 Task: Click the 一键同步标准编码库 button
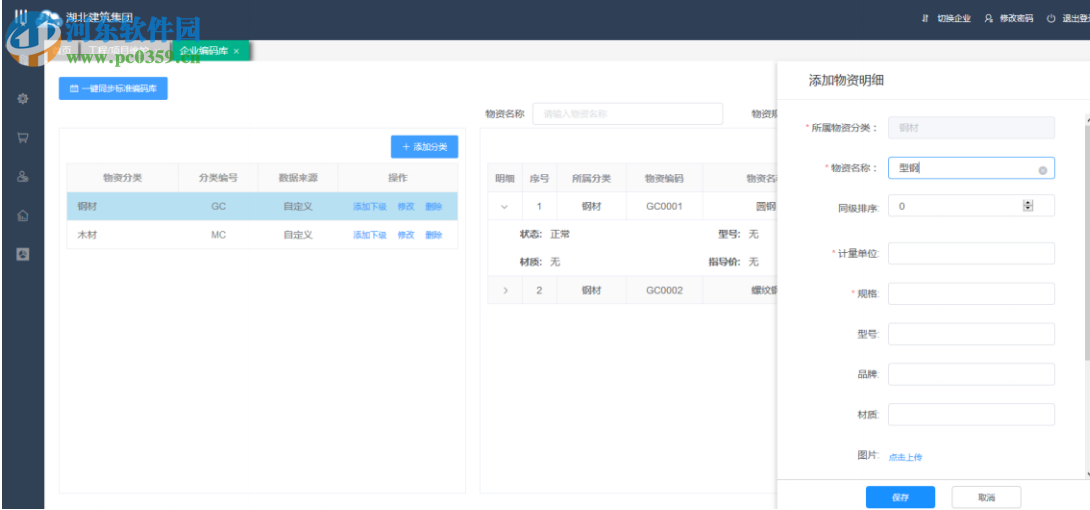tap(113, 88)
